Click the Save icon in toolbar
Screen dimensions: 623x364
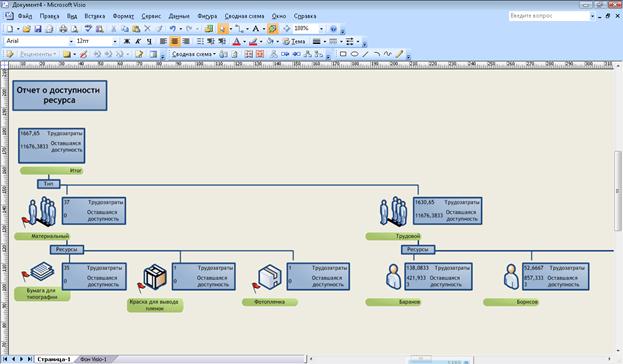pos(38,29)
